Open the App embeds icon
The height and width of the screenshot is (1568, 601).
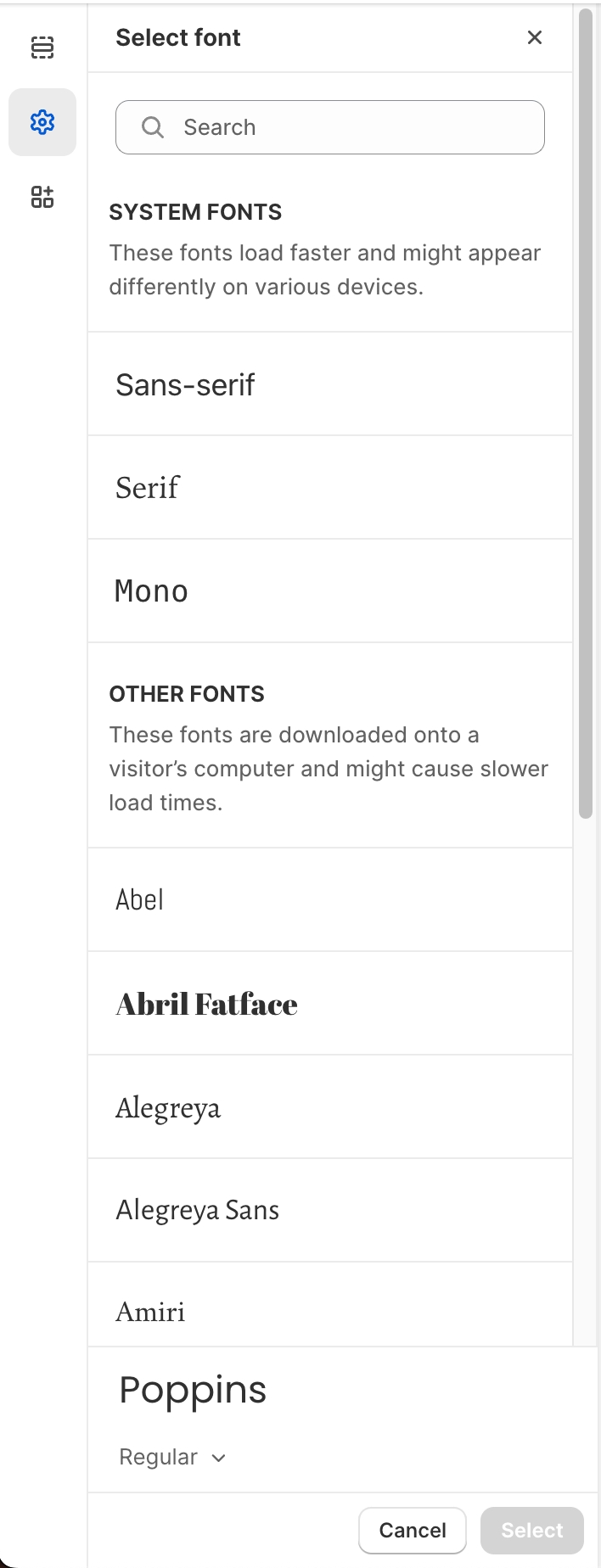pos(42,197)
